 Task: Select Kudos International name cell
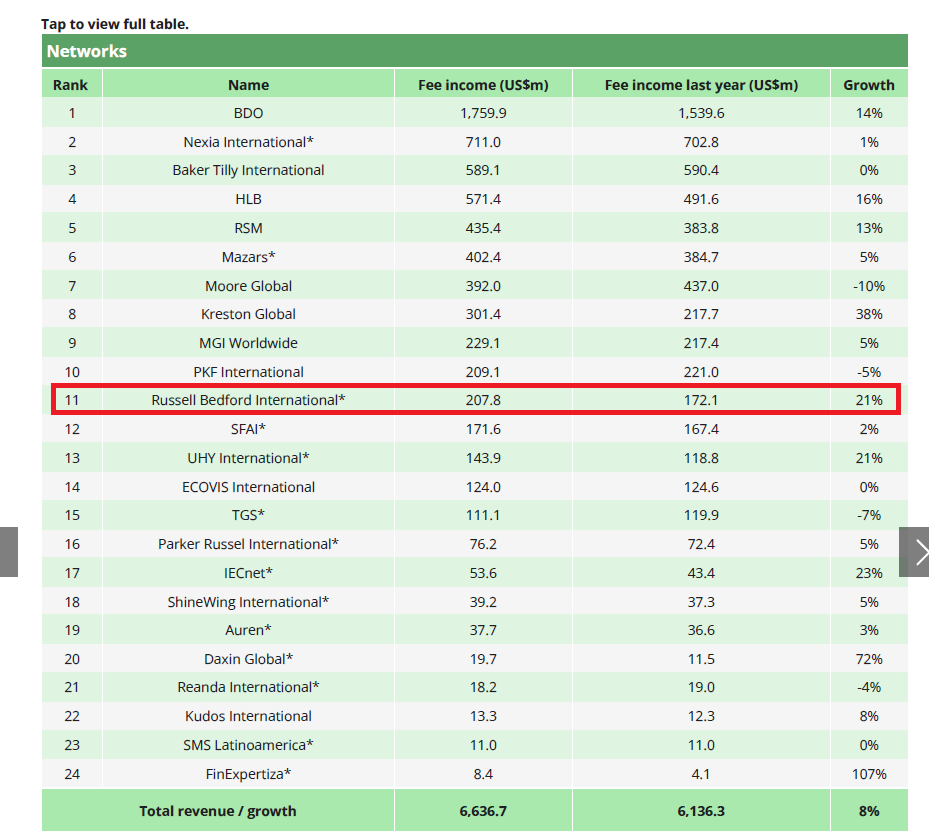(248, 715)
